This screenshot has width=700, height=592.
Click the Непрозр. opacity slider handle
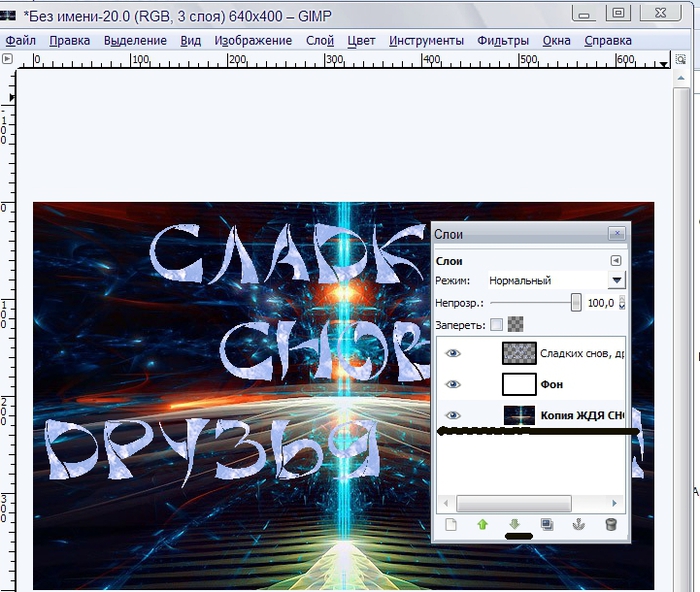point(576,303)
